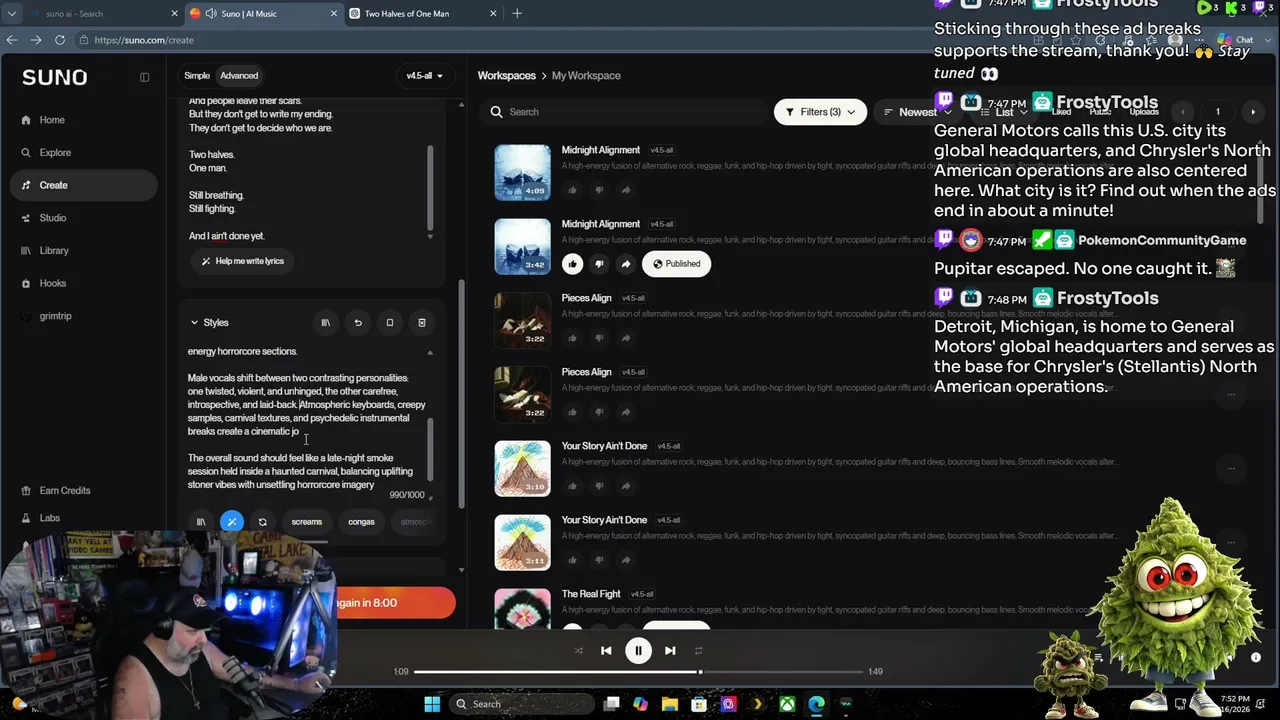Click Help me write lyrics button

click(x=242, y=262)
